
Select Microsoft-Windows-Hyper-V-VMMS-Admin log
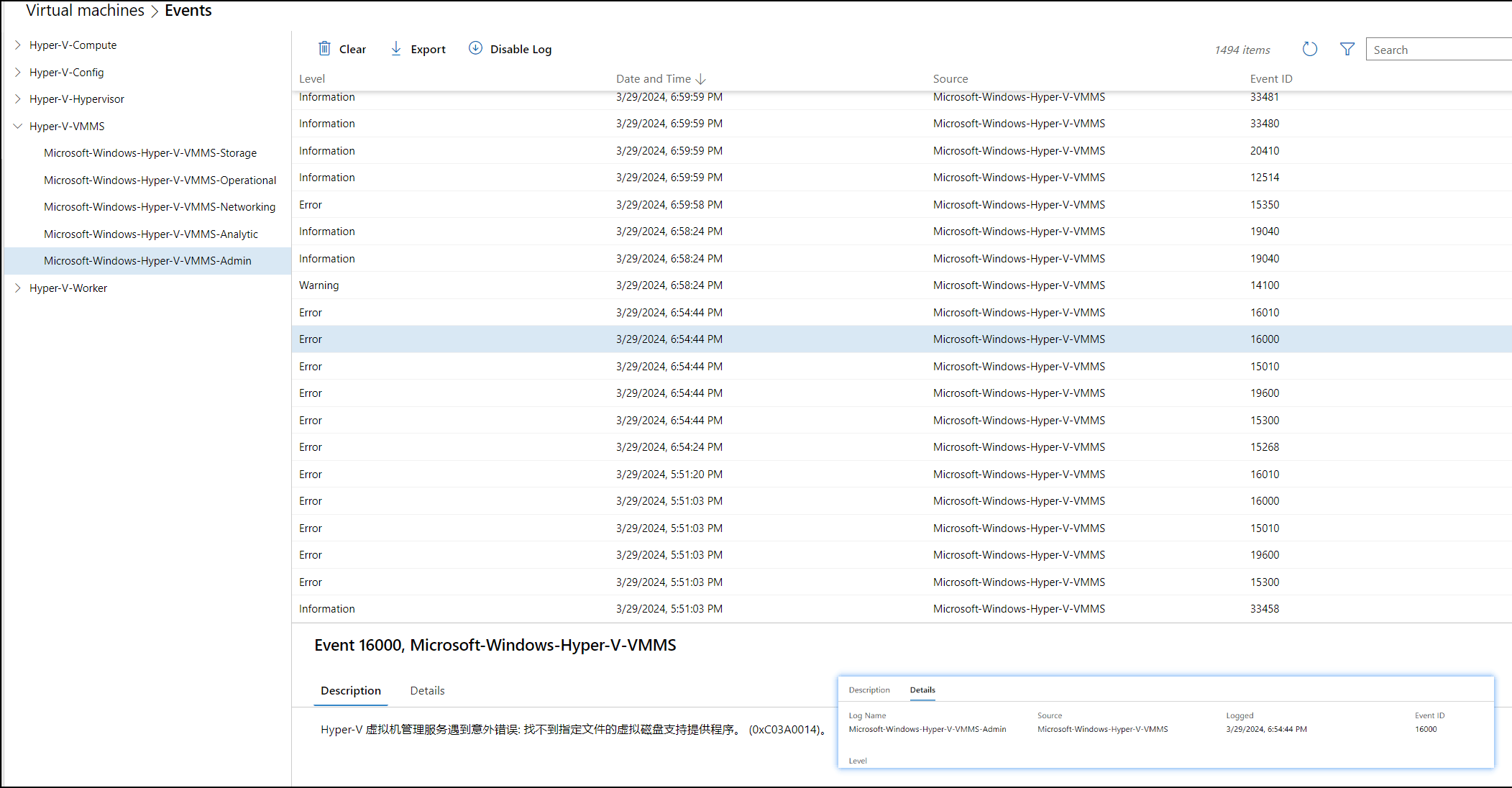pos(147,261)
